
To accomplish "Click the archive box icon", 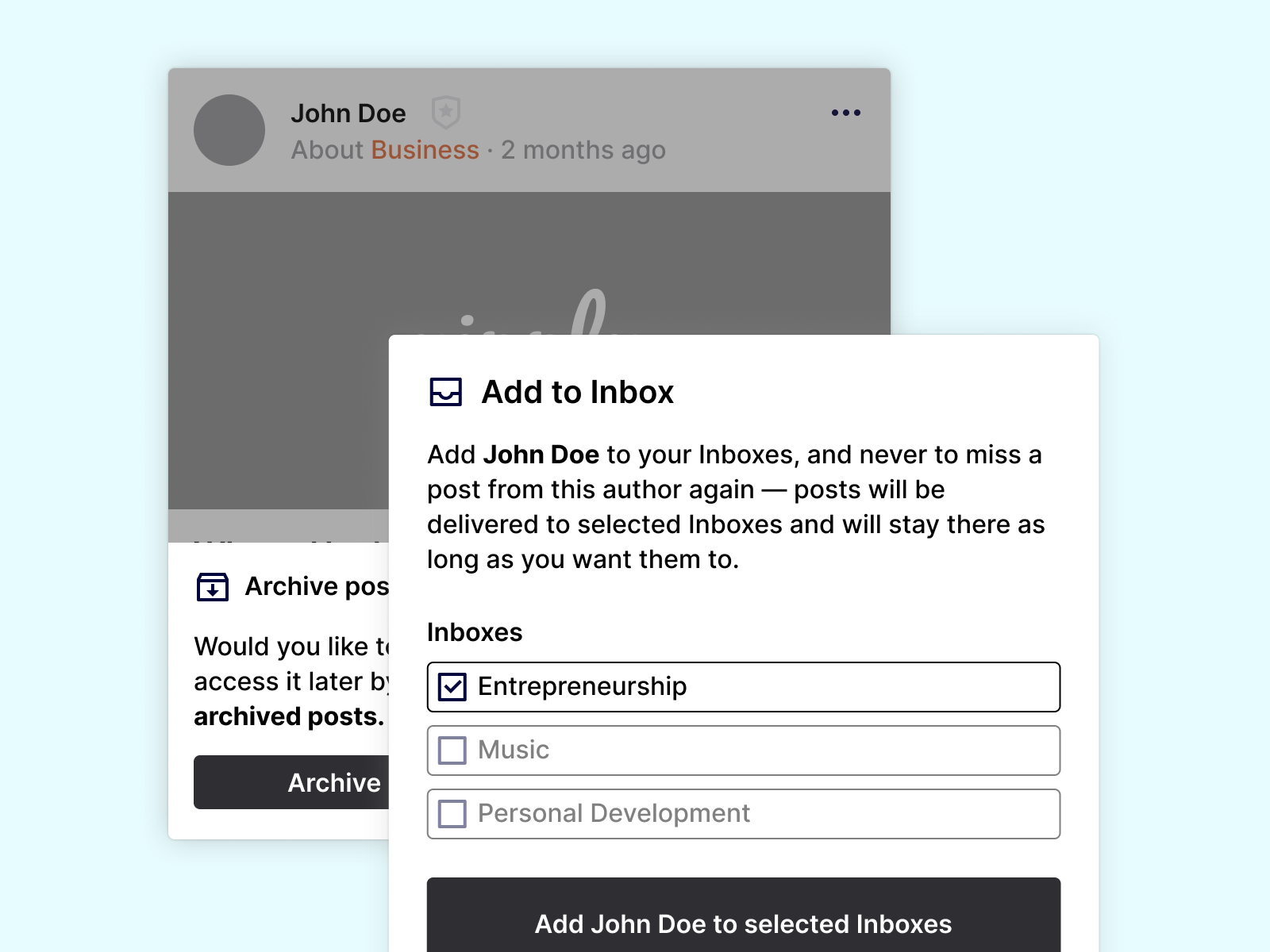I will point(213,587).
